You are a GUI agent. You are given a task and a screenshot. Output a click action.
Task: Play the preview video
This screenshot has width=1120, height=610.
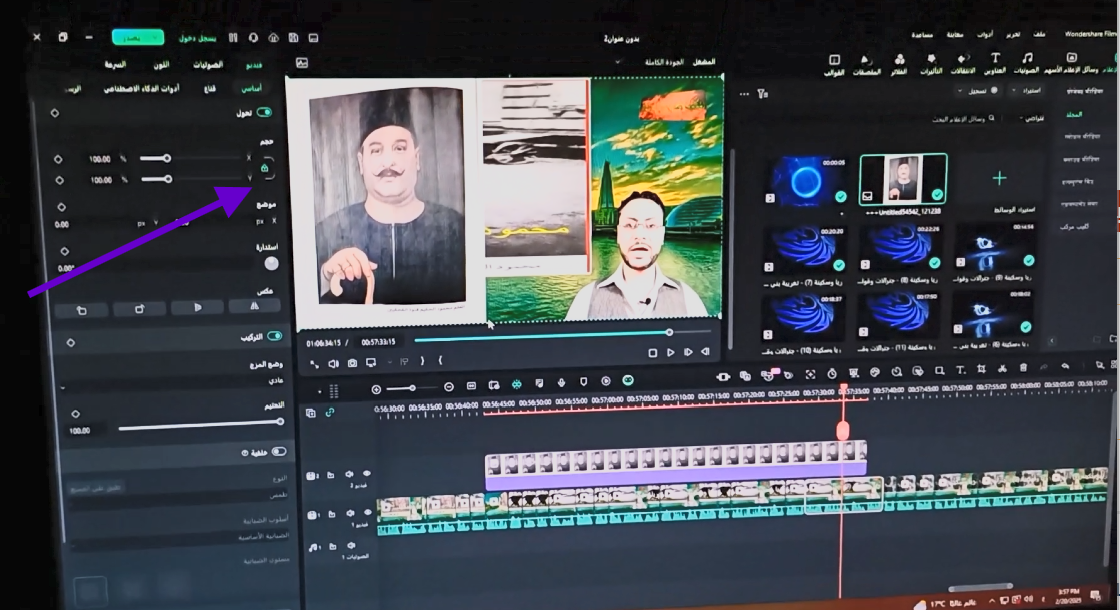pos(670,352)
